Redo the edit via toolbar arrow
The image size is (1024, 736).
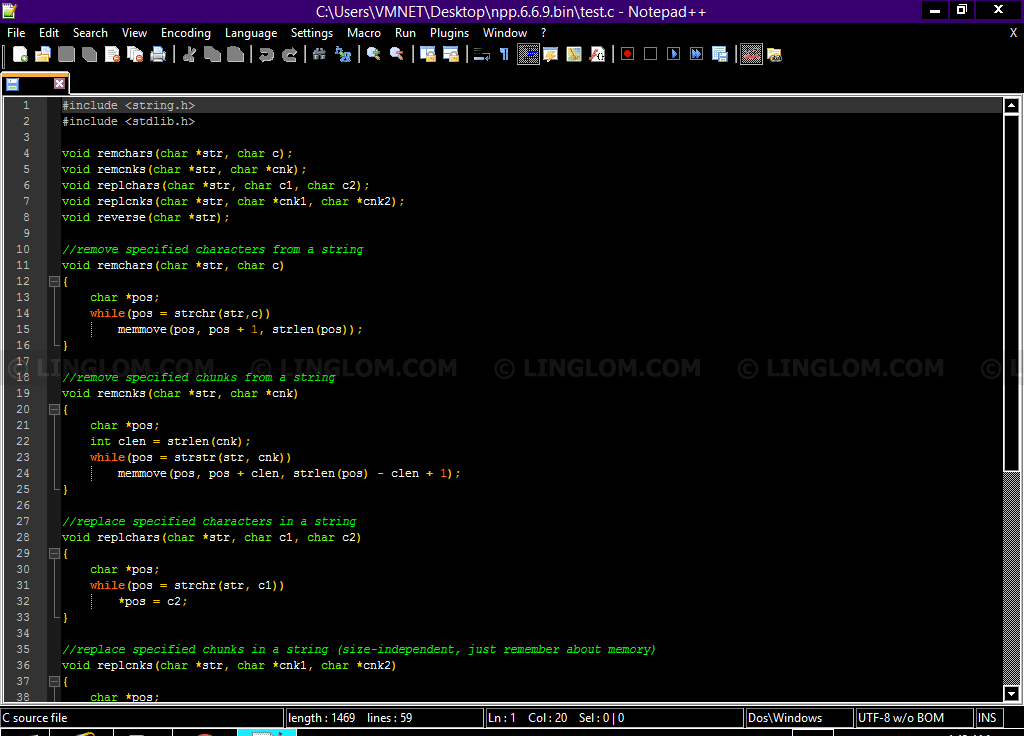pyautogui.click(x=289, y=55)
